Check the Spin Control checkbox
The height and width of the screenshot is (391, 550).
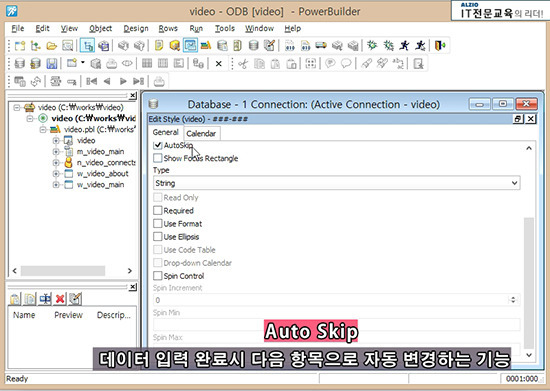(157, 276)
